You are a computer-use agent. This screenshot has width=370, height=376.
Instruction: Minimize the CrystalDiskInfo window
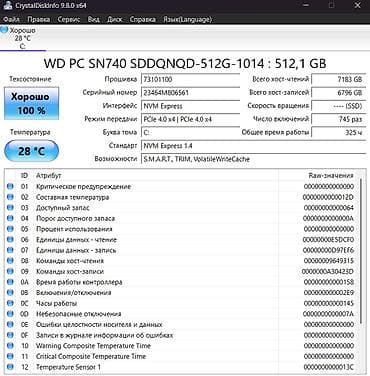[x=306, y=6]
